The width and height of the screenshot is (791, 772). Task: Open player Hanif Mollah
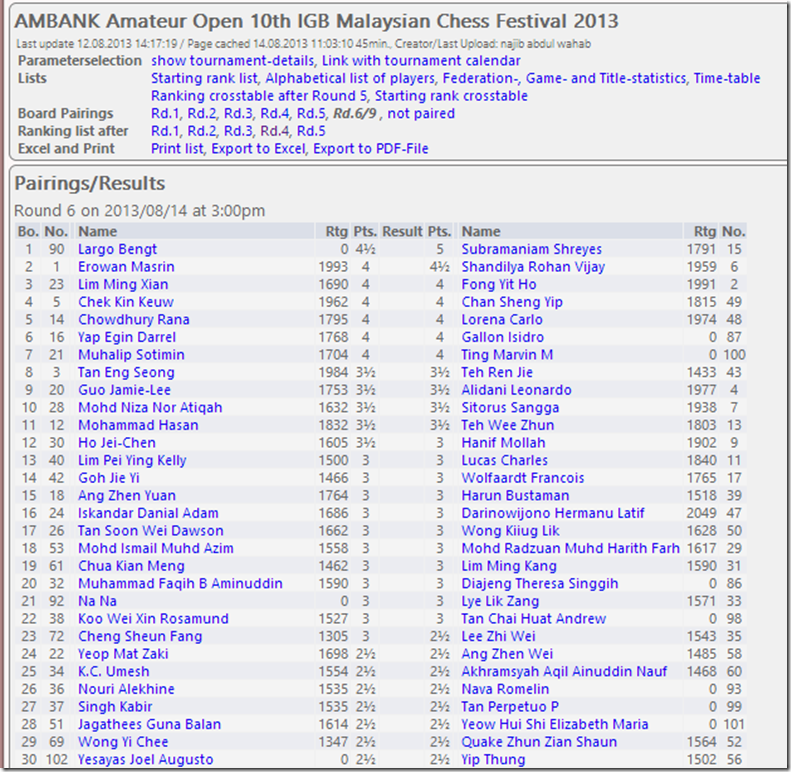pos(503,443)
